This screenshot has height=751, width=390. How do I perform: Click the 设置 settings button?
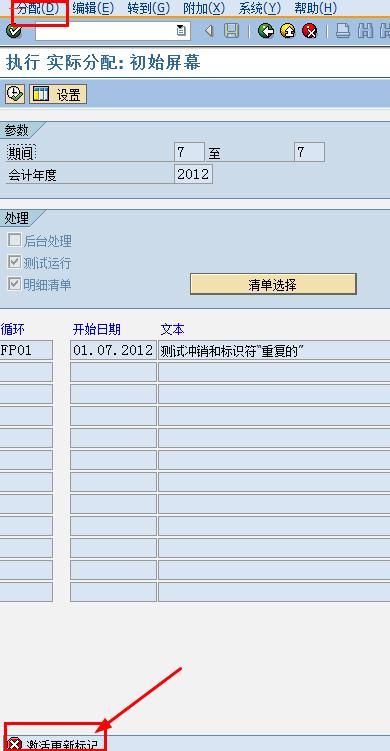(58, 94)
